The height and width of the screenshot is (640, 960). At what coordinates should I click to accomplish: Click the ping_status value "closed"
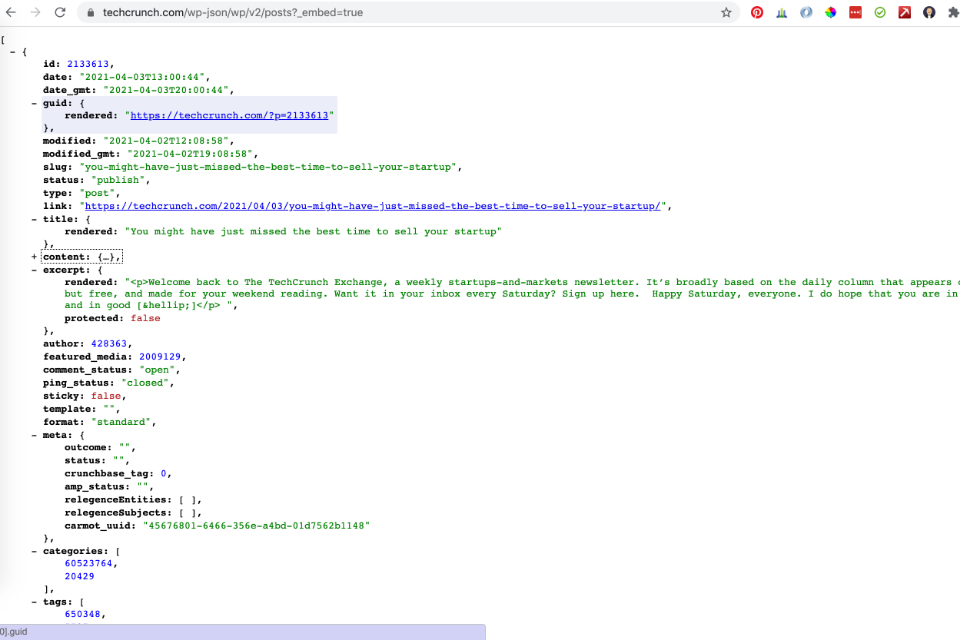click(144, 383)
